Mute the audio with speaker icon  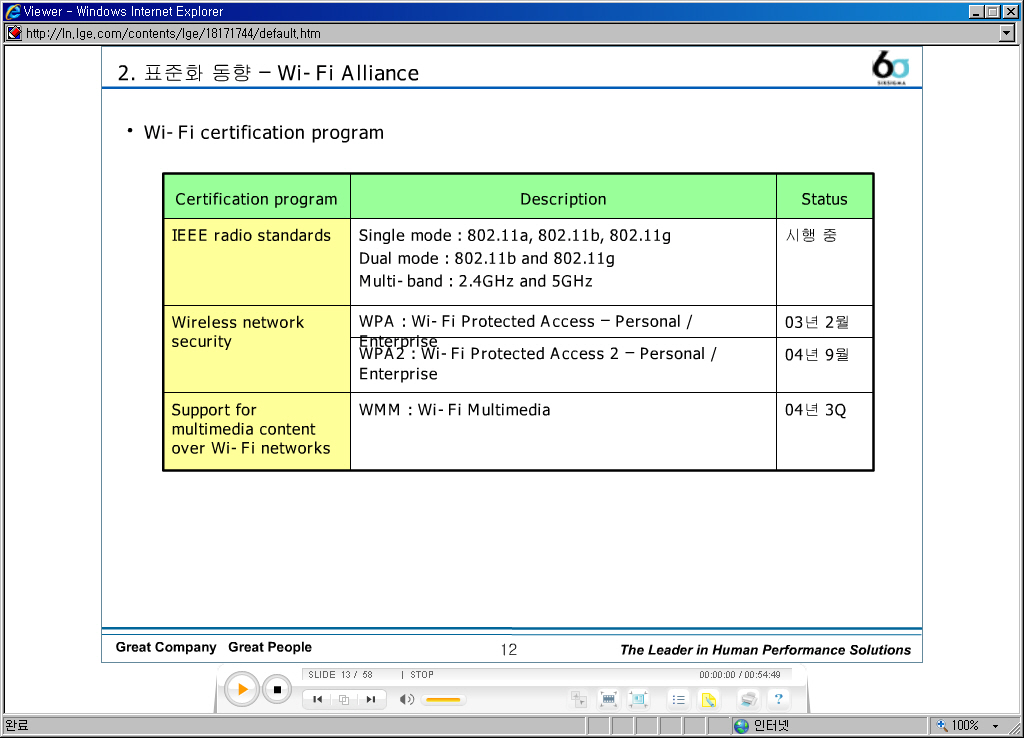tap(406, 700)
